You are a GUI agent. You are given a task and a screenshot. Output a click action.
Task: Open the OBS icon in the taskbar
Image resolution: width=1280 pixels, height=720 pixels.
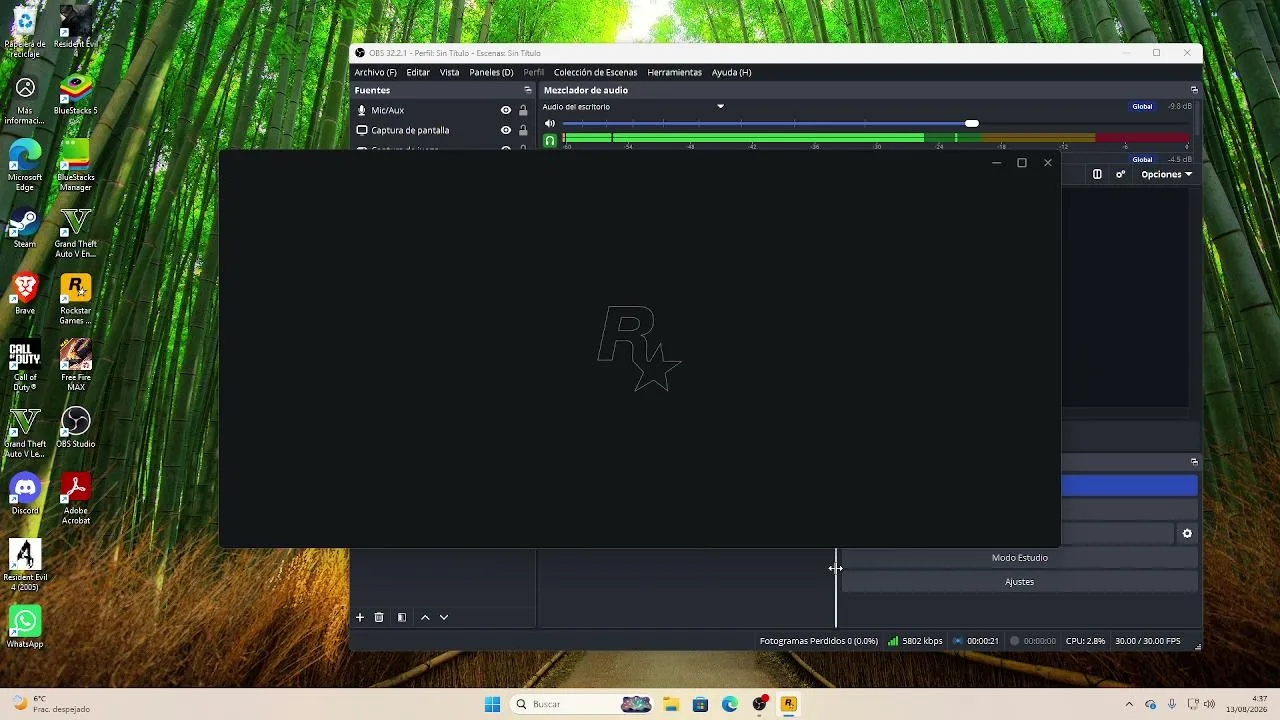coord(760,704)
